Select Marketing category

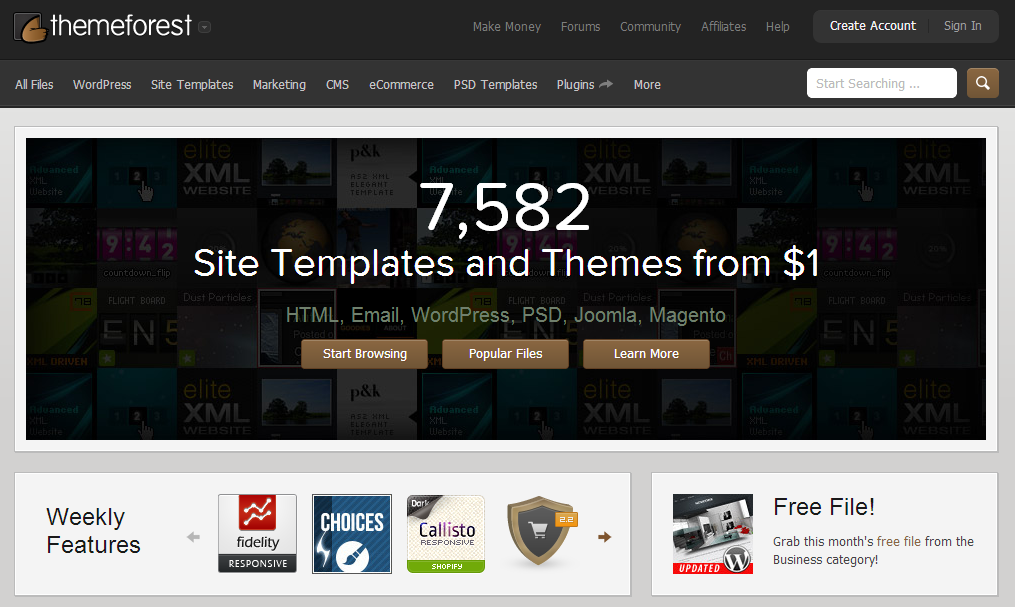coord(279,85)
